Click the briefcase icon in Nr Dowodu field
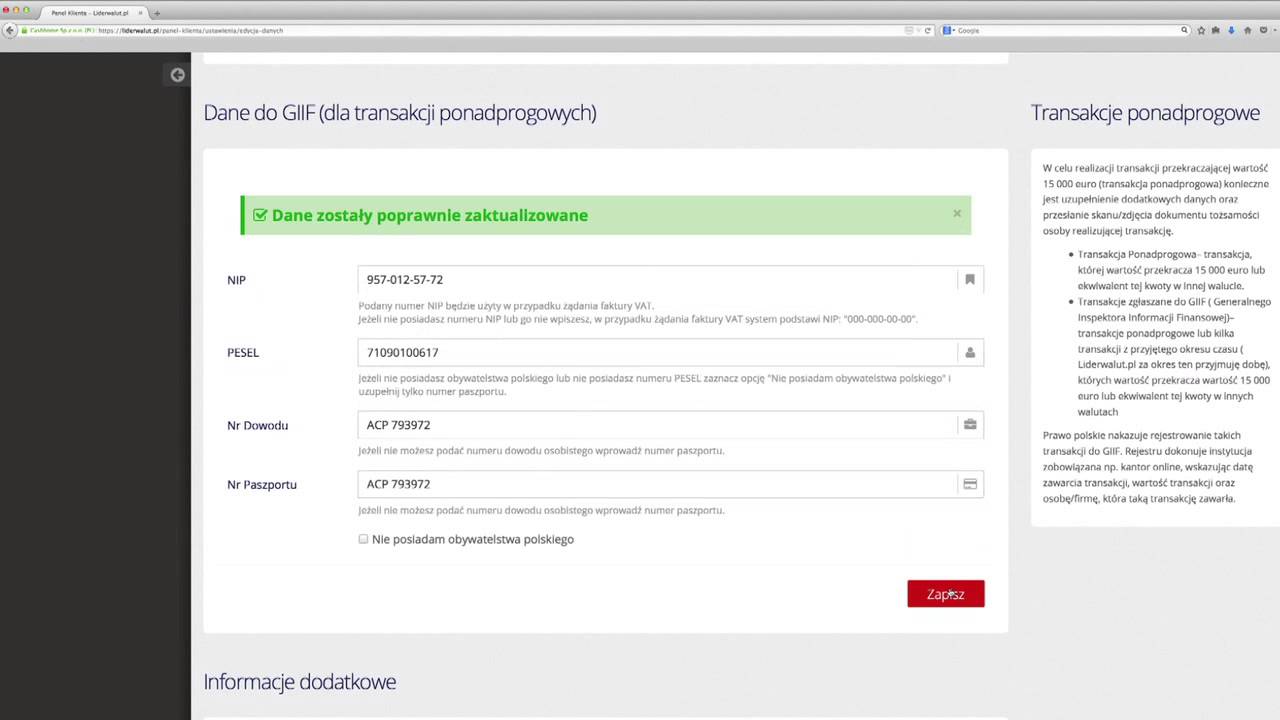Viewport: 1280px width, 720px height. (969, 424)
